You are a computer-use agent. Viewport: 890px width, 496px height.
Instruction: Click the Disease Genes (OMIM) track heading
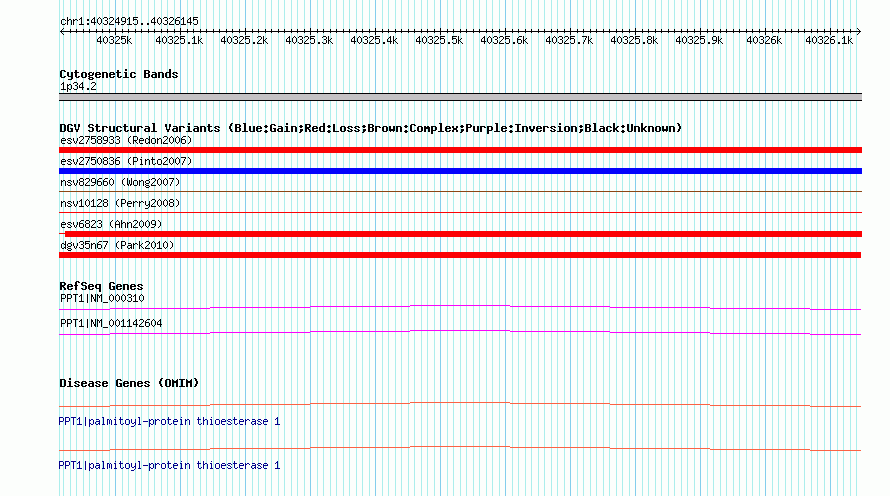tap(129, 384)
